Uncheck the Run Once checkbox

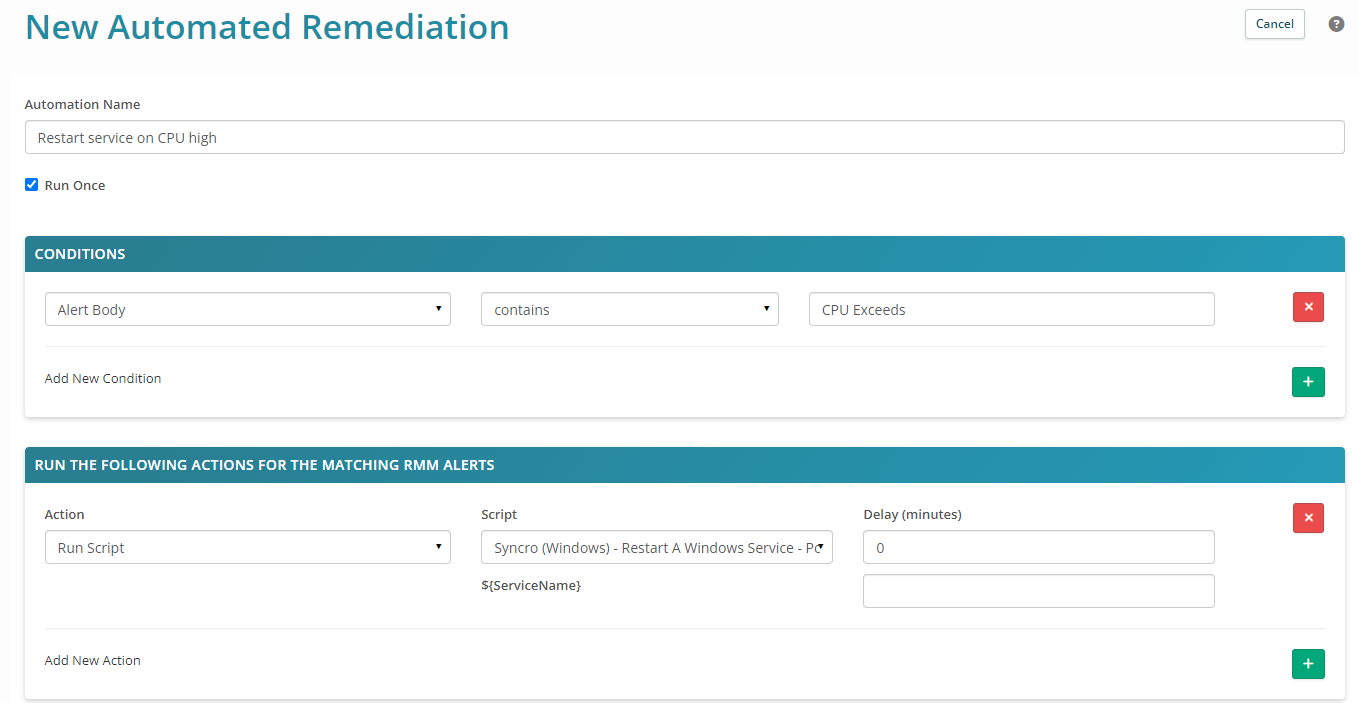[32, 185]
